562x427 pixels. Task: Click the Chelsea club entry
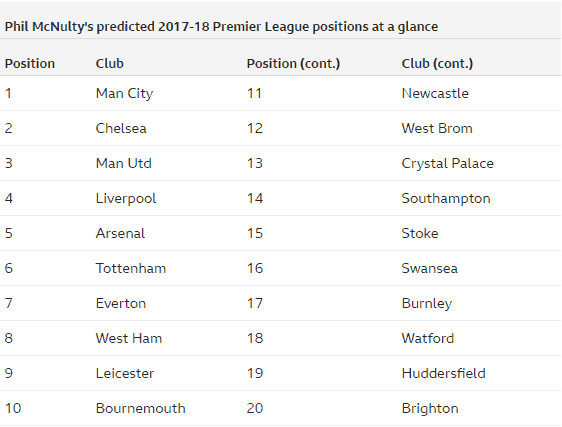[x=121, y=128]
